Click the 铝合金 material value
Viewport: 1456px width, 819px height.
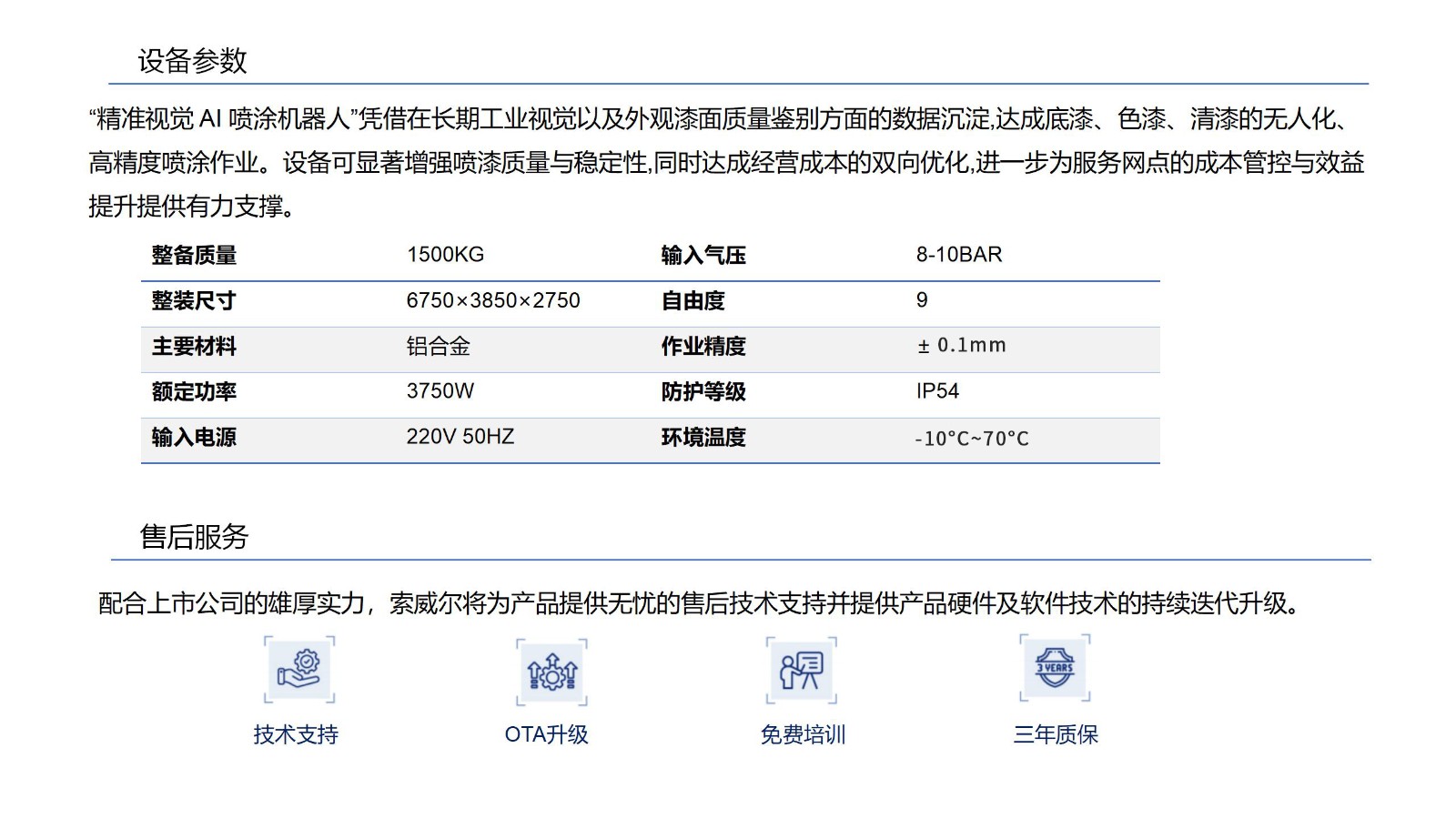[x=438, y=346]
